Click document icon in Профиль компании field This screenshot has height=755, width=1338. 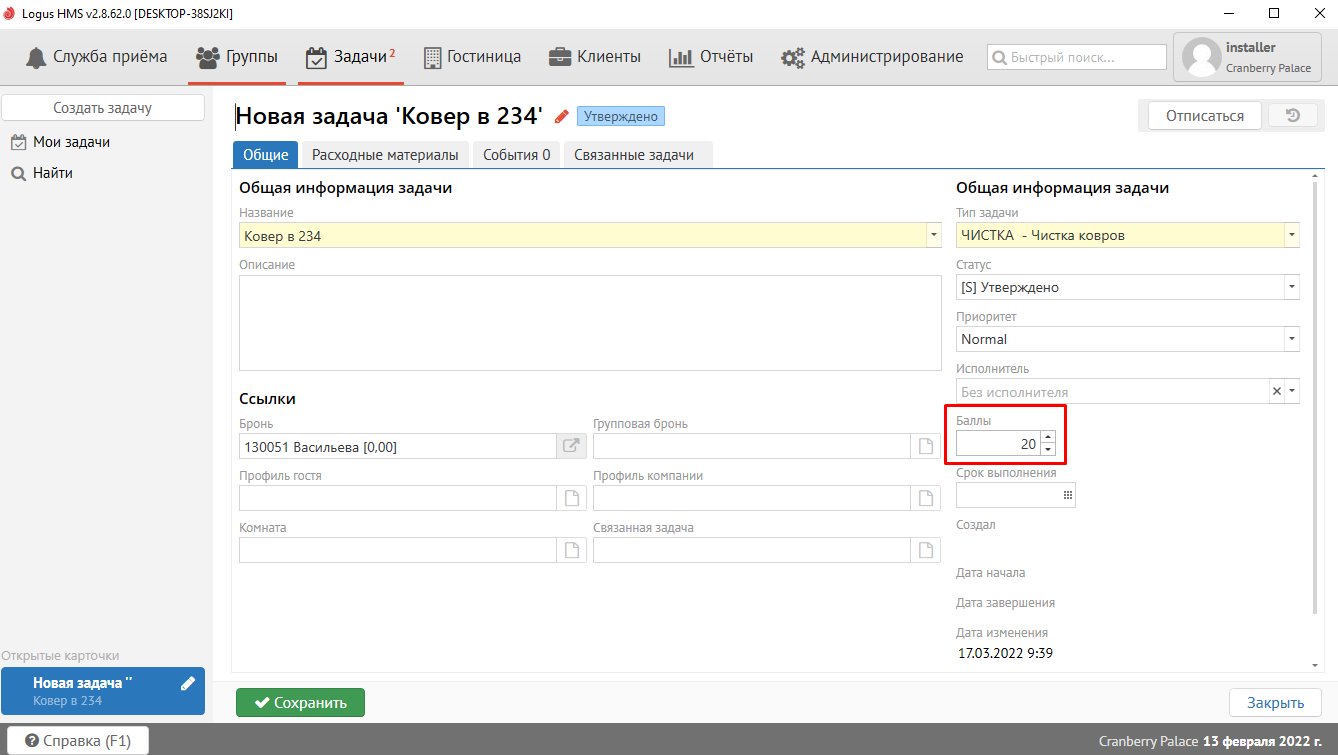tap(926, 498)
